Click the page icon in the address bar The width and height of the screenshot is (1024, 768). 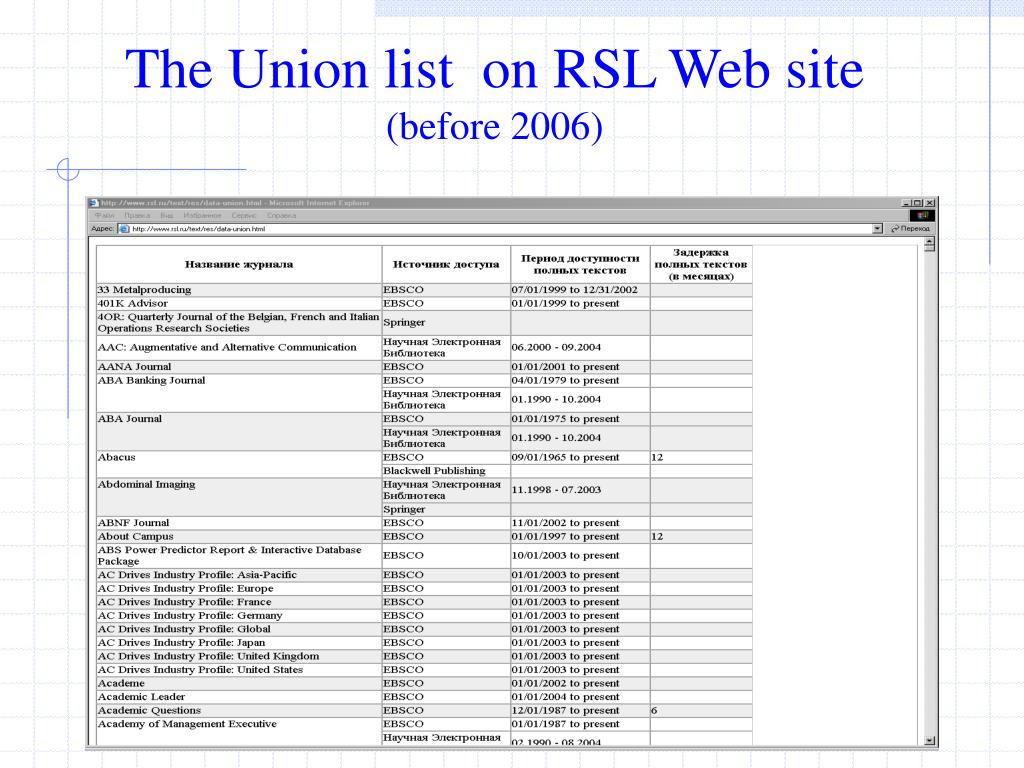pos(123,228)
